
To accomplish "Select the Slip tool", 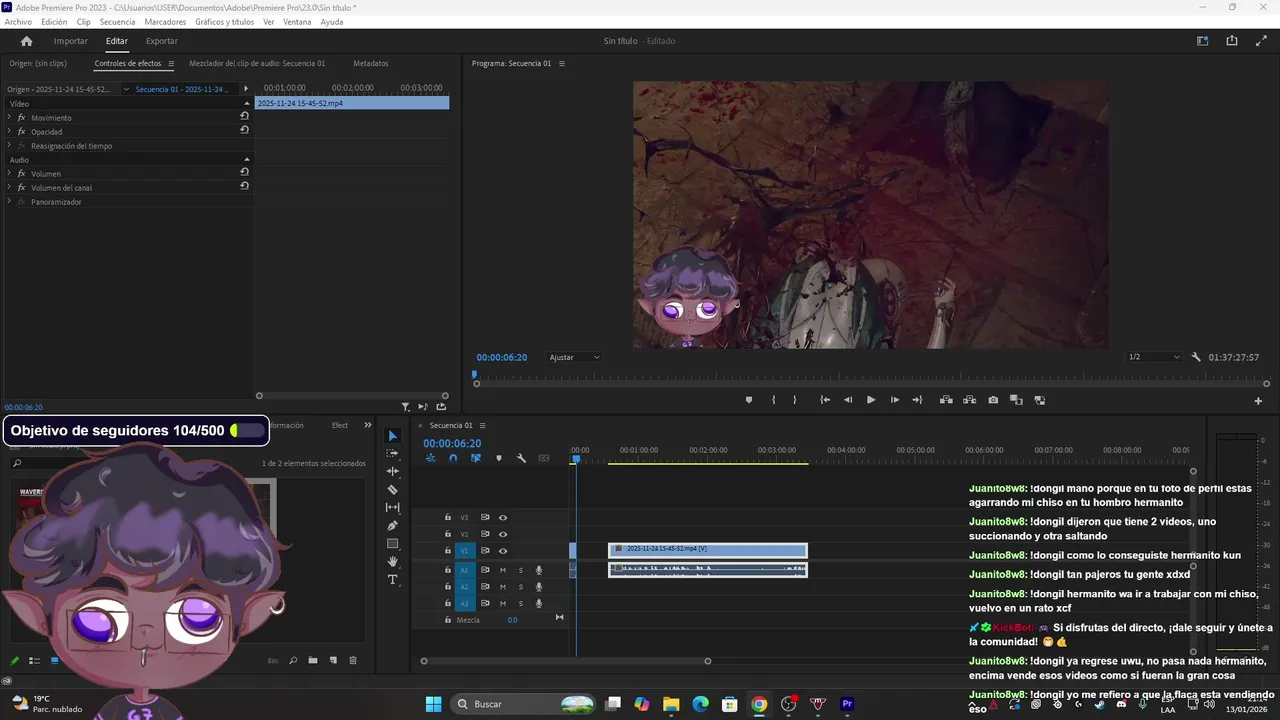I will pyautogui.click(x=392, y=508).
